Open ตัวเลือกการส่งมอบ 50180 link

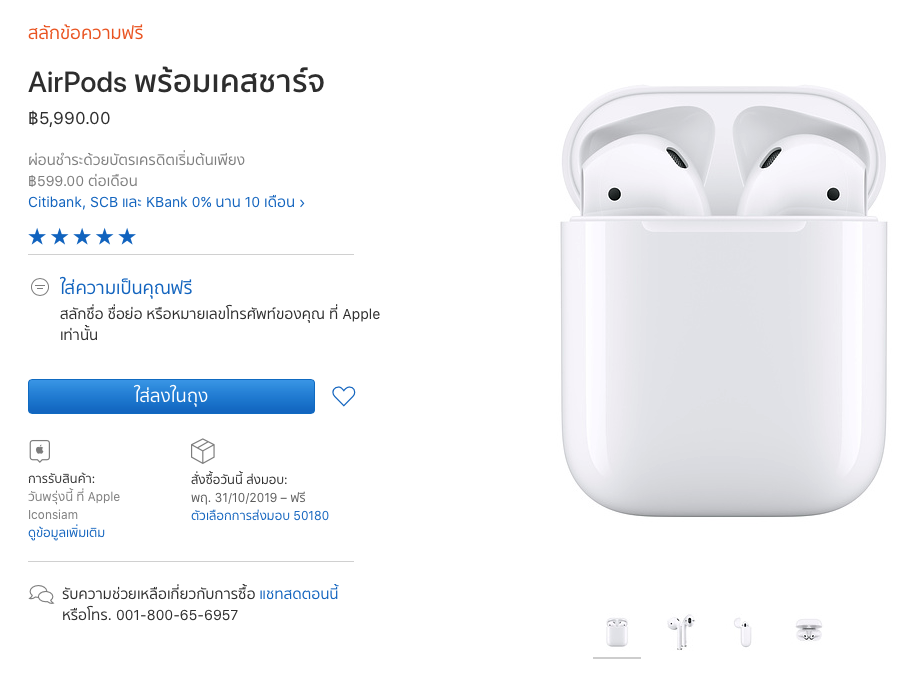(260, 516)
